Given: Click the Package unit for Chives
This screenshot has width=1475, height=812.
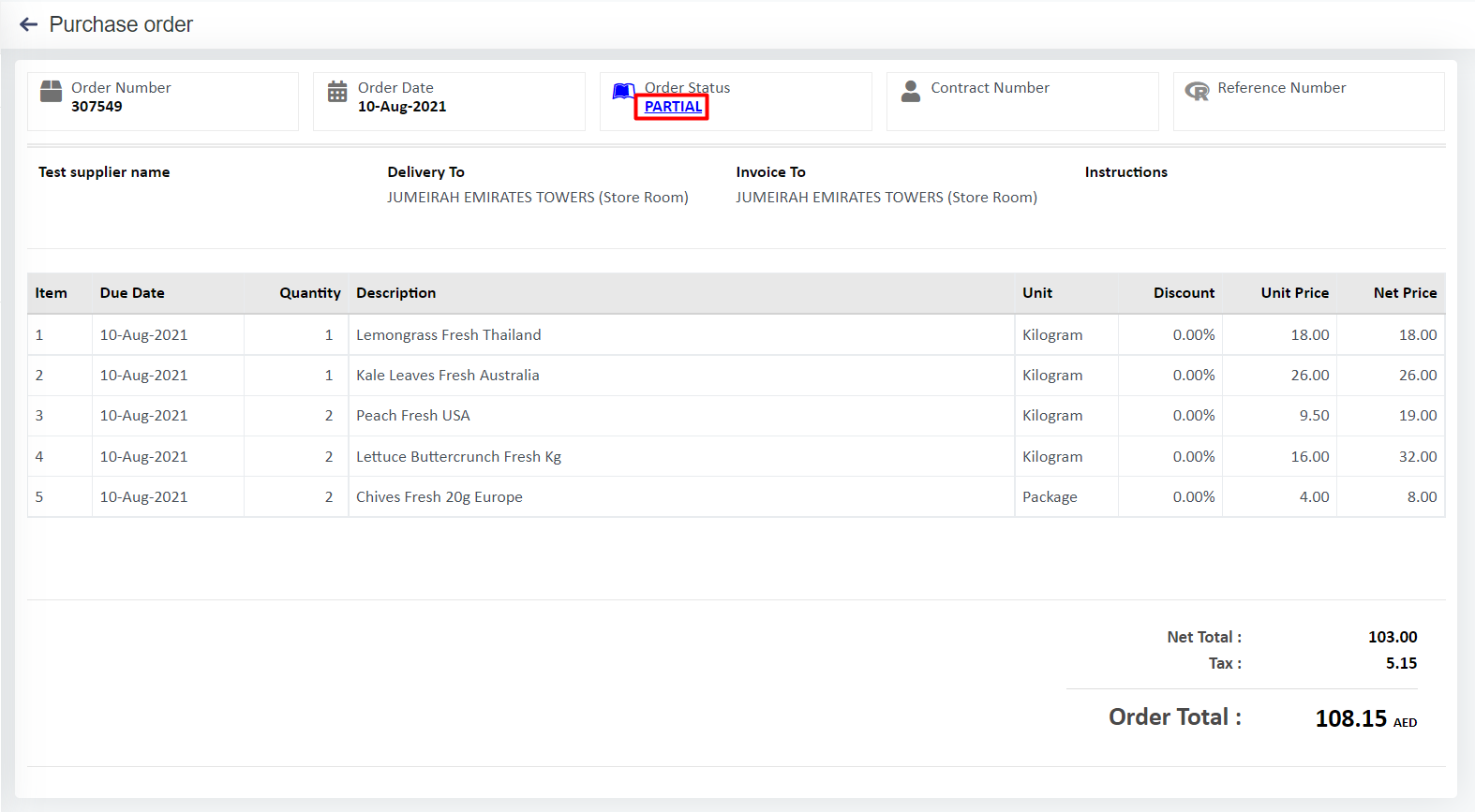Looking at the screenshot, I should 1050,497.
